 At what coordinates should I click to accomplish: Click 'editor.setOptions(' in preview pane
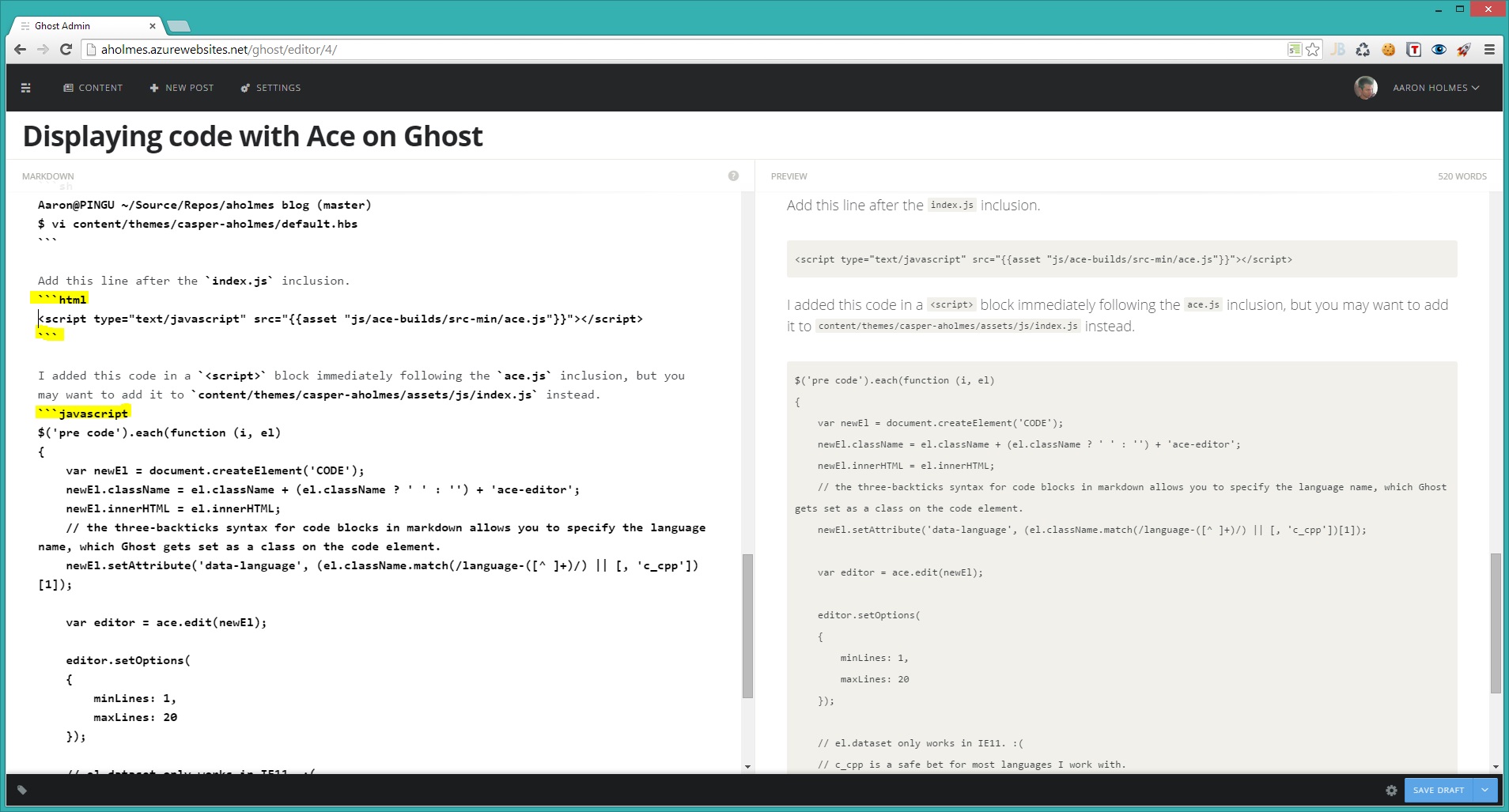click(868, 615)
